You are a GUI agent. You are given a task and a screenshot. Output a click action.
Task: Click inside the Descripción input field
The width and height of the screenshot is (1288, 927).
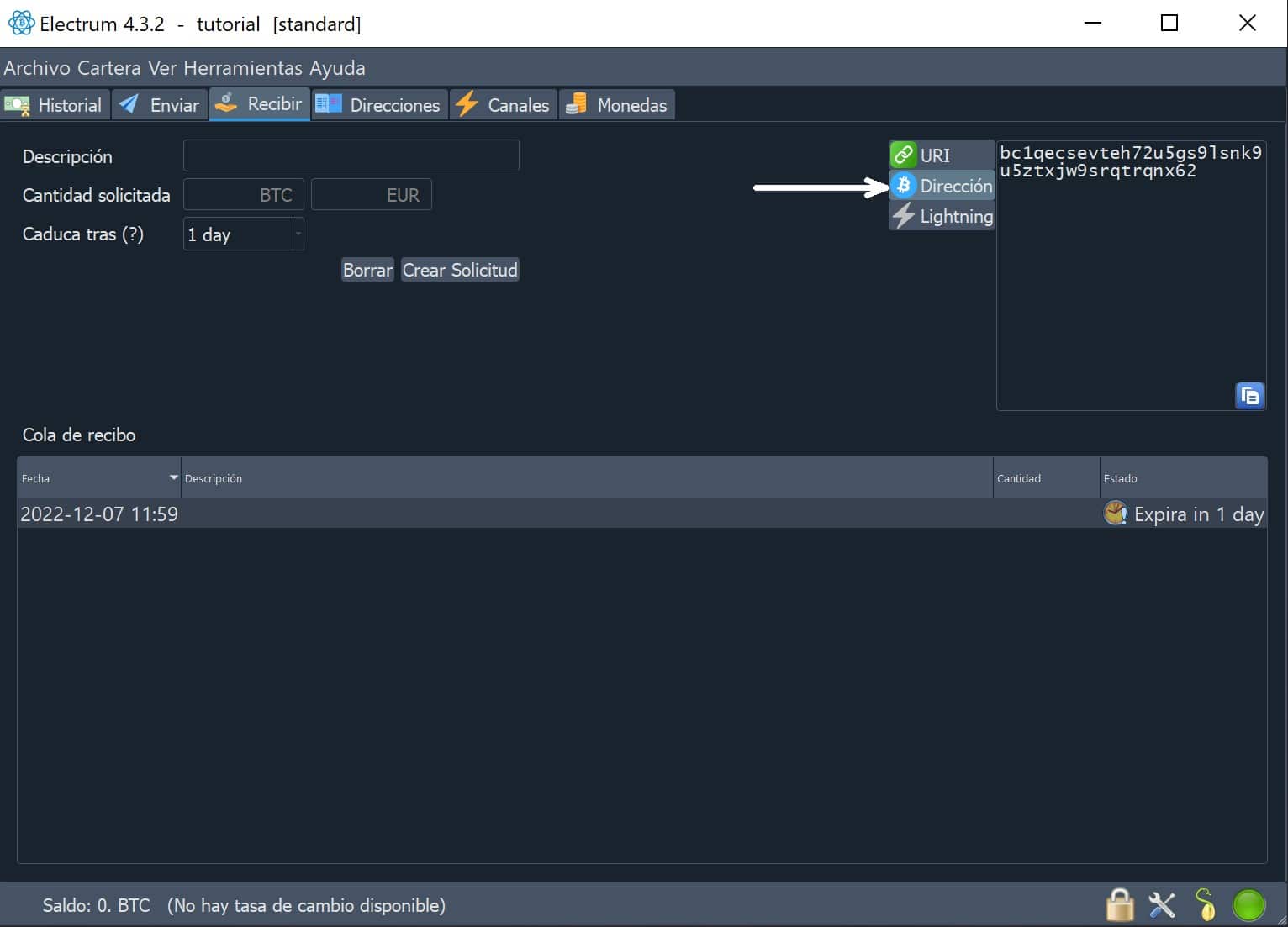351,155
